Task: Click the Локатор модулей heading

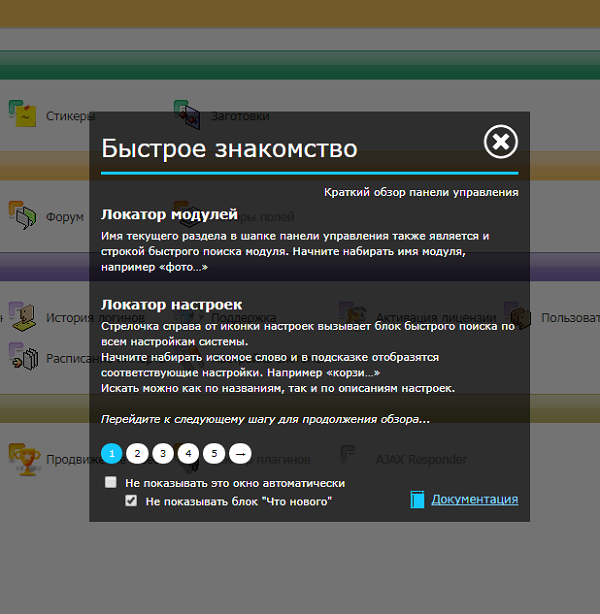Action: coord(169,214)
